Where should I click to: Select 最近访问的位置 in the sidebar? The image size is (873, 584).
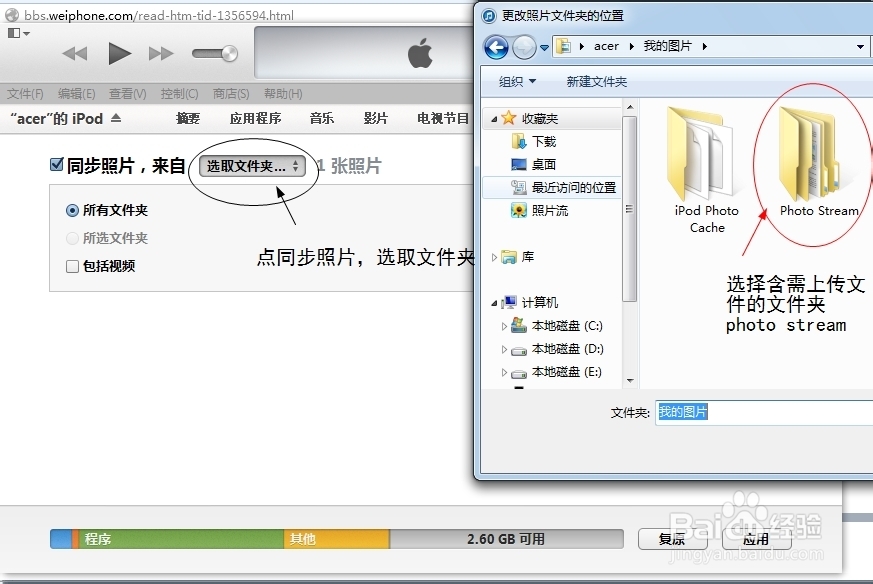573,188
